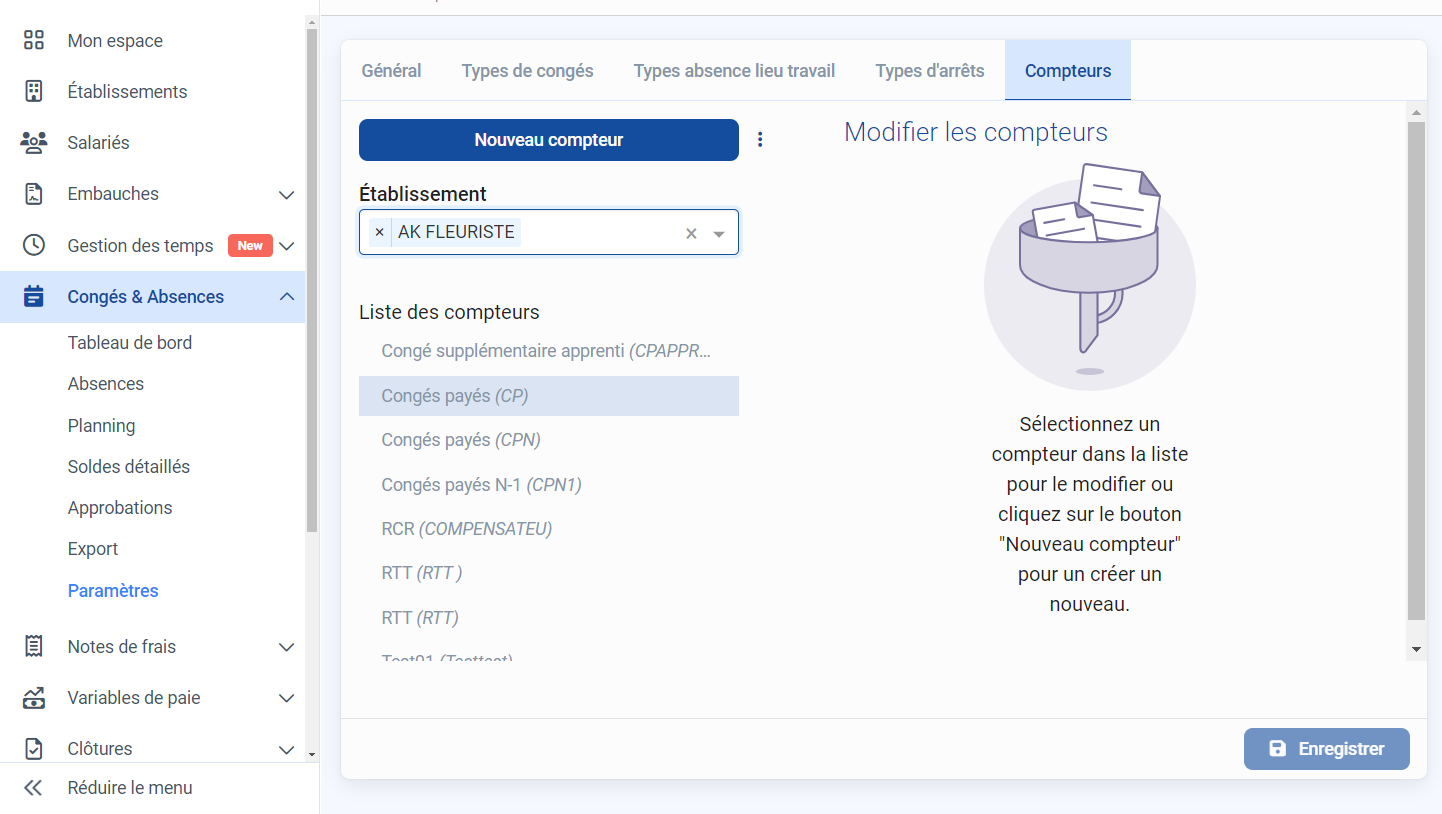Go to the Absences submenu item

pos(106,384)
